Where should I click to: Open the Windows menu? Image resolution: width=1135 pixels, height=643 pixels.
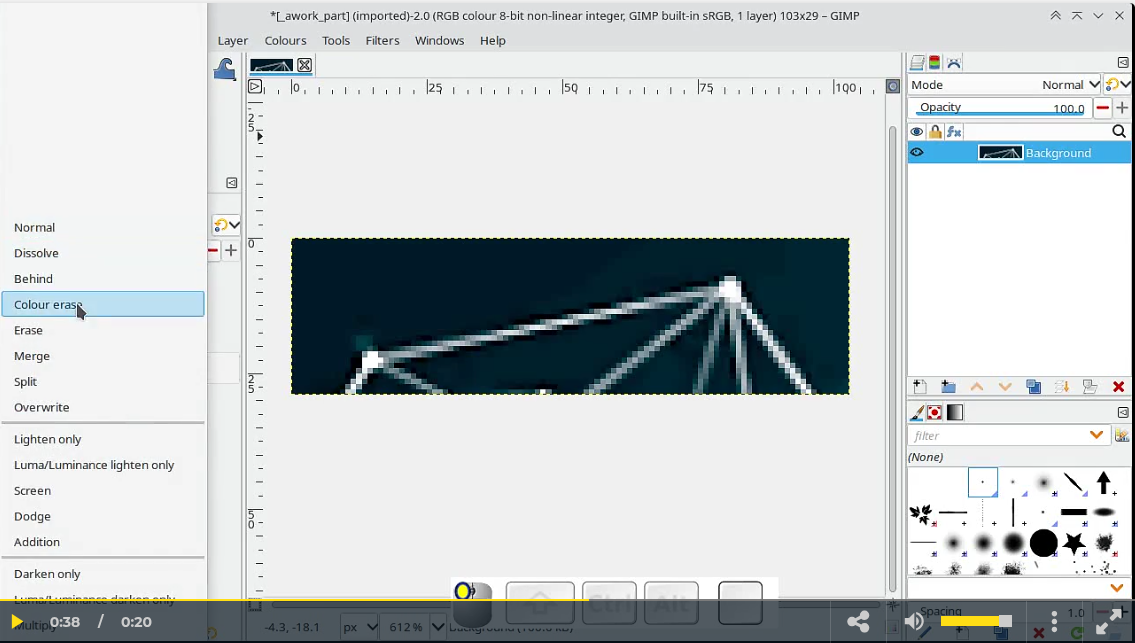pos(439,41)
